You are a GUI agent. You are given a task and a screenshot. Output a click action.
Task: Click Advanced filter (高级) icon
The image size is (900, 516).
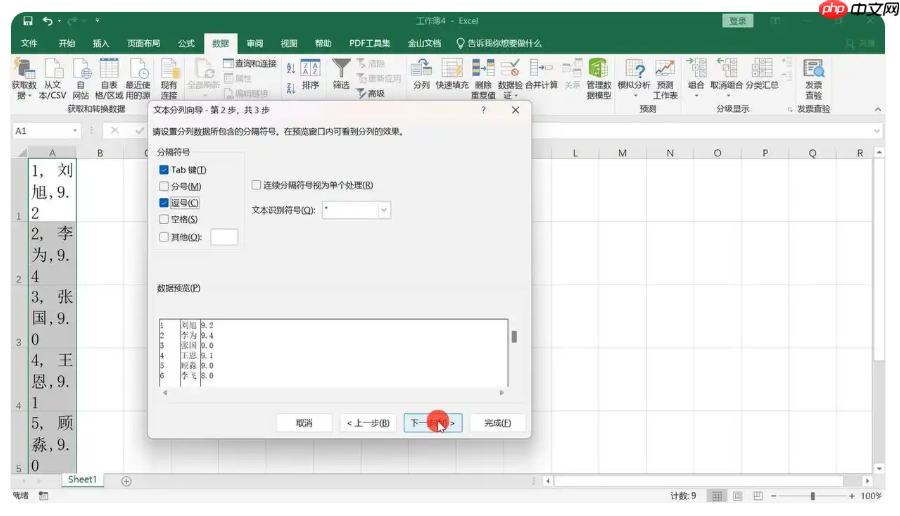[x=371, y=93]
